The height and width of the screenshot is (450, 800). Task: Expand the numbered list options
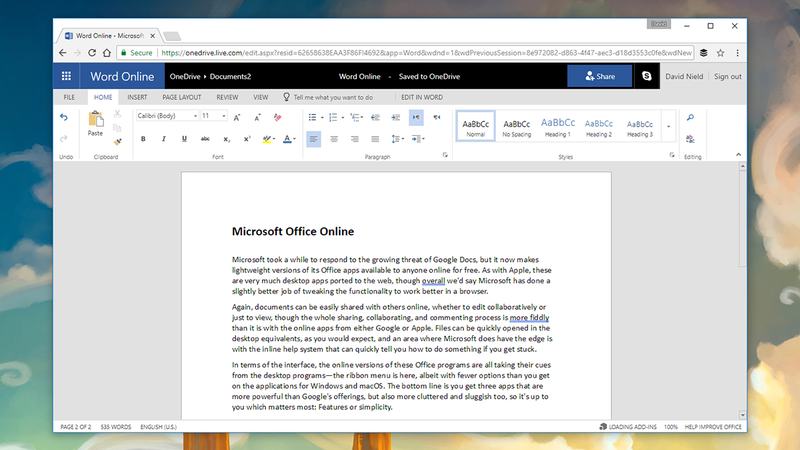coord(343,118)
